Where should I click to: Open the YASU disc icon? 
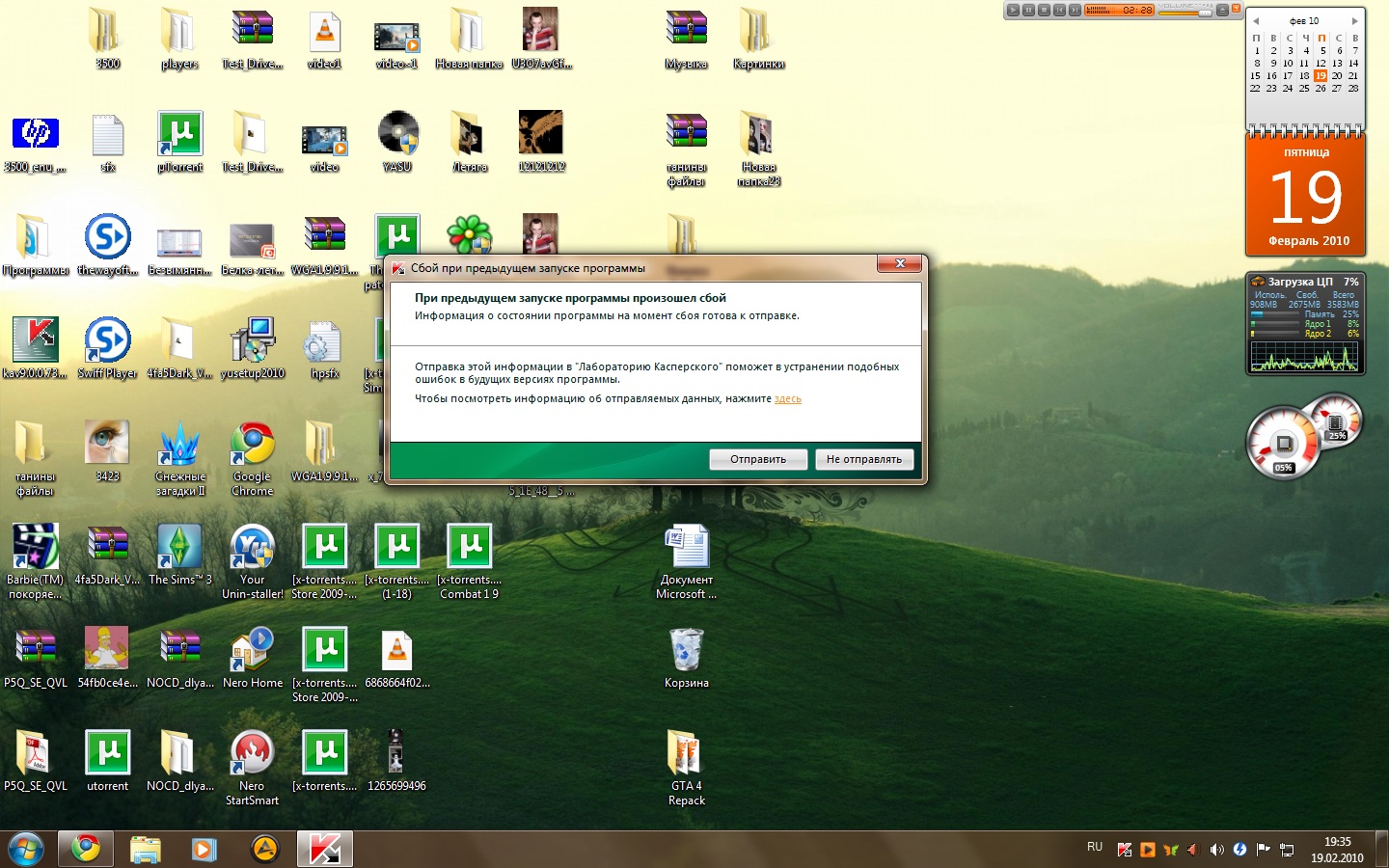click(396, 142)
